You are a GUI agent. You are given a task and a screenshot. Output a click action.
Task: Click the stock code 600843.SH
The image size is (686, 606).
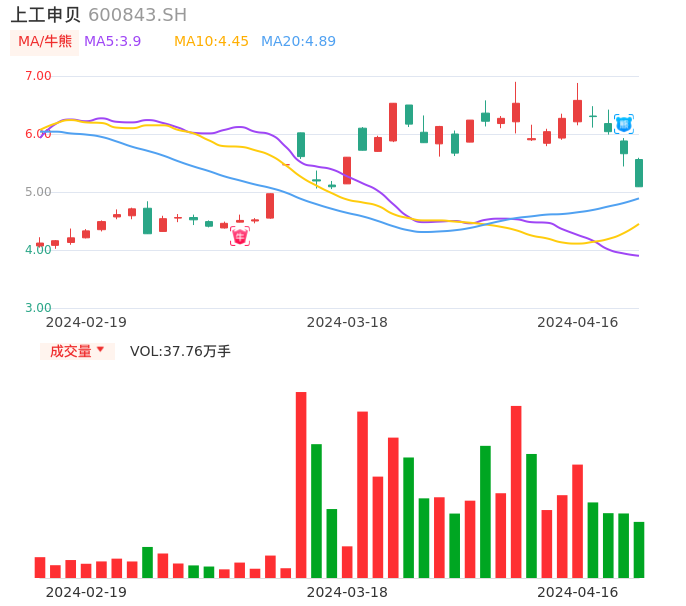point(137,15)
